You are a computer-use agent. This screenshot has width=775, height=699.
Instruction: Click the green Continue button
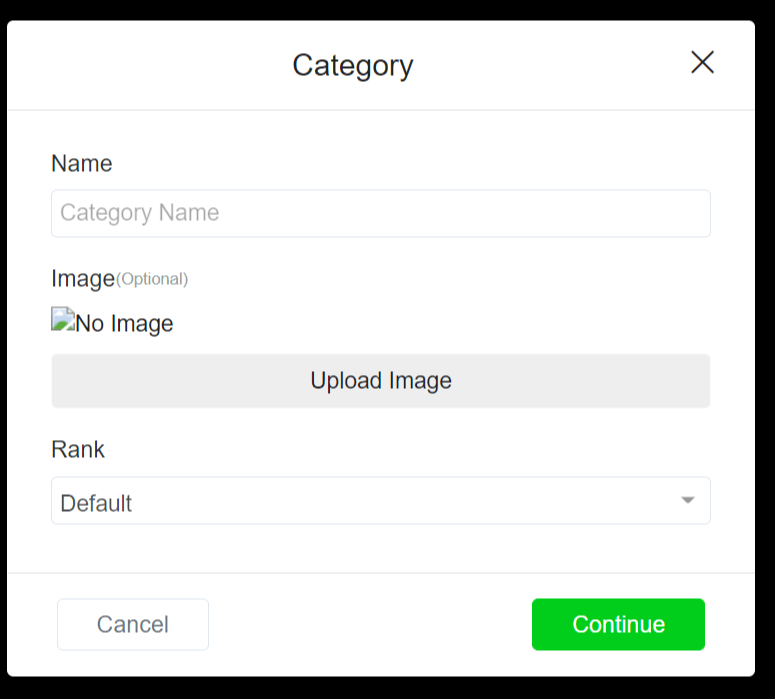click(x=618, y=624)
